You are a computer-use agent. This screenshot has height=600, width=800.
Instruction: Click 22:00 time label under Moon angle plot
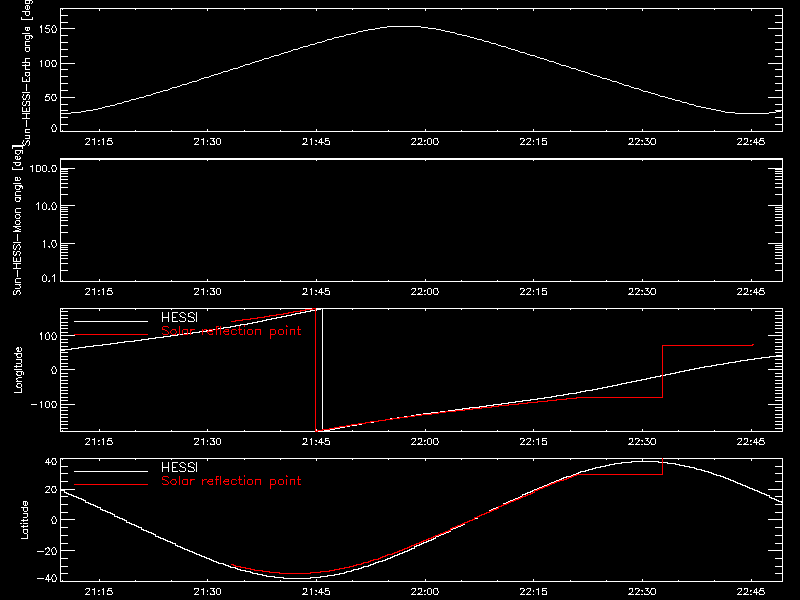424,292
